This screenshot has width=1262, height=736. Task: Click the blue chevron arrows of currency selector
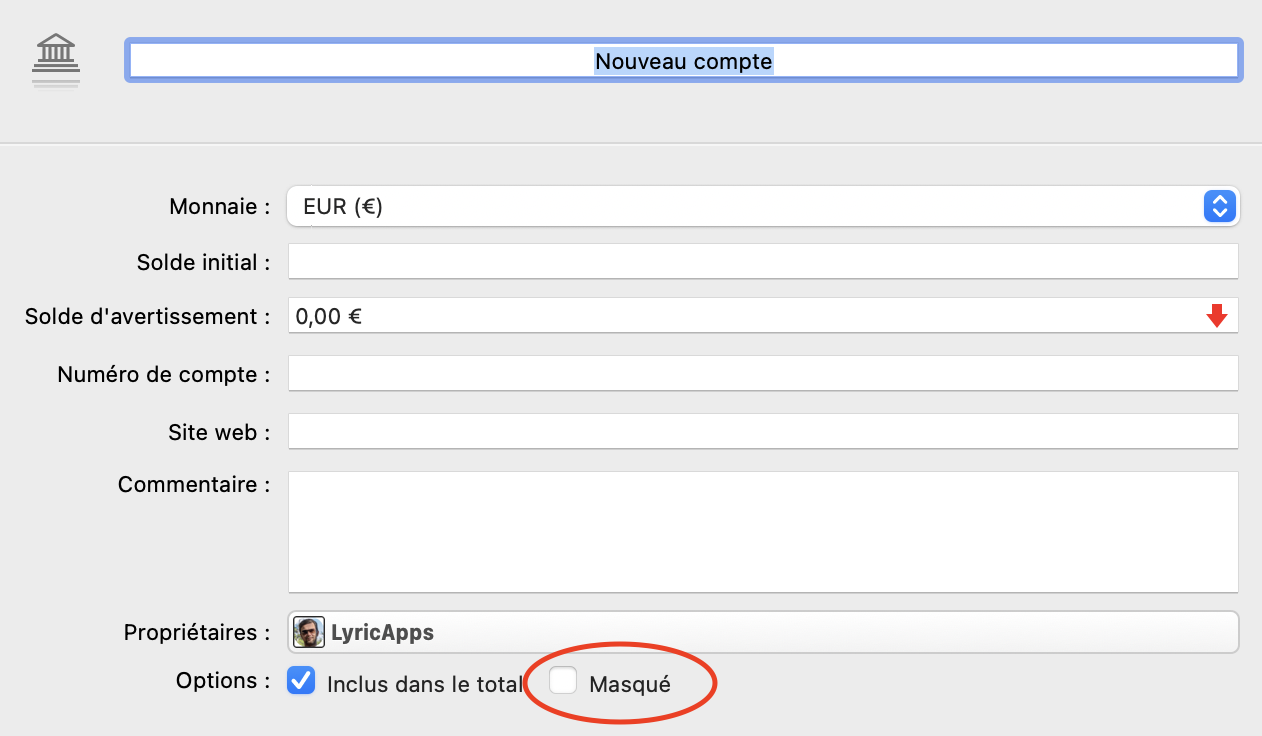(x=1219, y=207)
